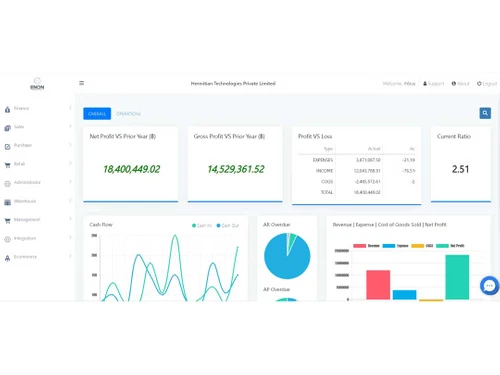Click the TOTAL row label
The image size is (500, 375).
tap(327, 192)
